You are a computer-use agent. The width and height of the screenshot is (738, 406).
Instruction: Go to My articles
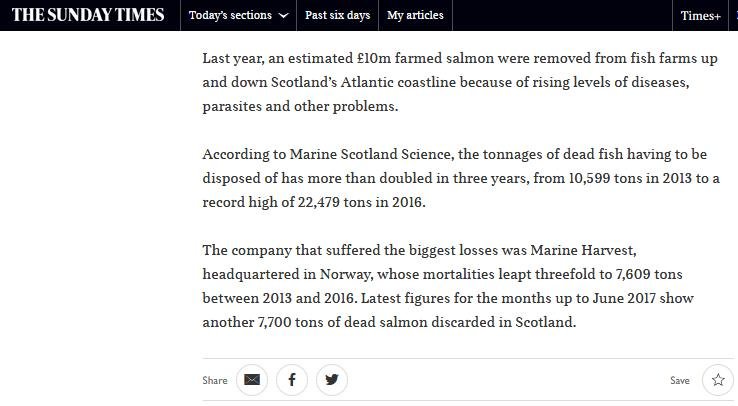tap(415, 16)
